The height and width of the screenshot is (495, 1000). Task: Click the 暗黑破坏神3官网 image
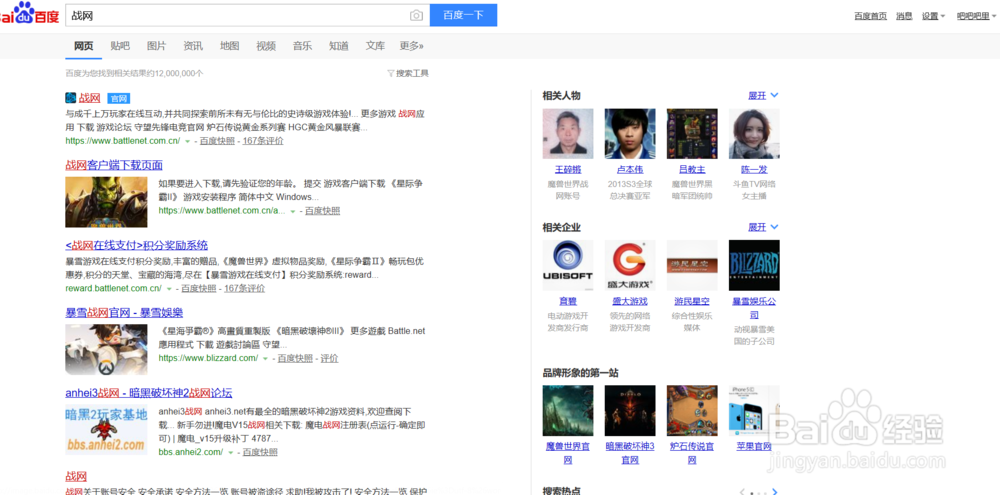point(630,410)
